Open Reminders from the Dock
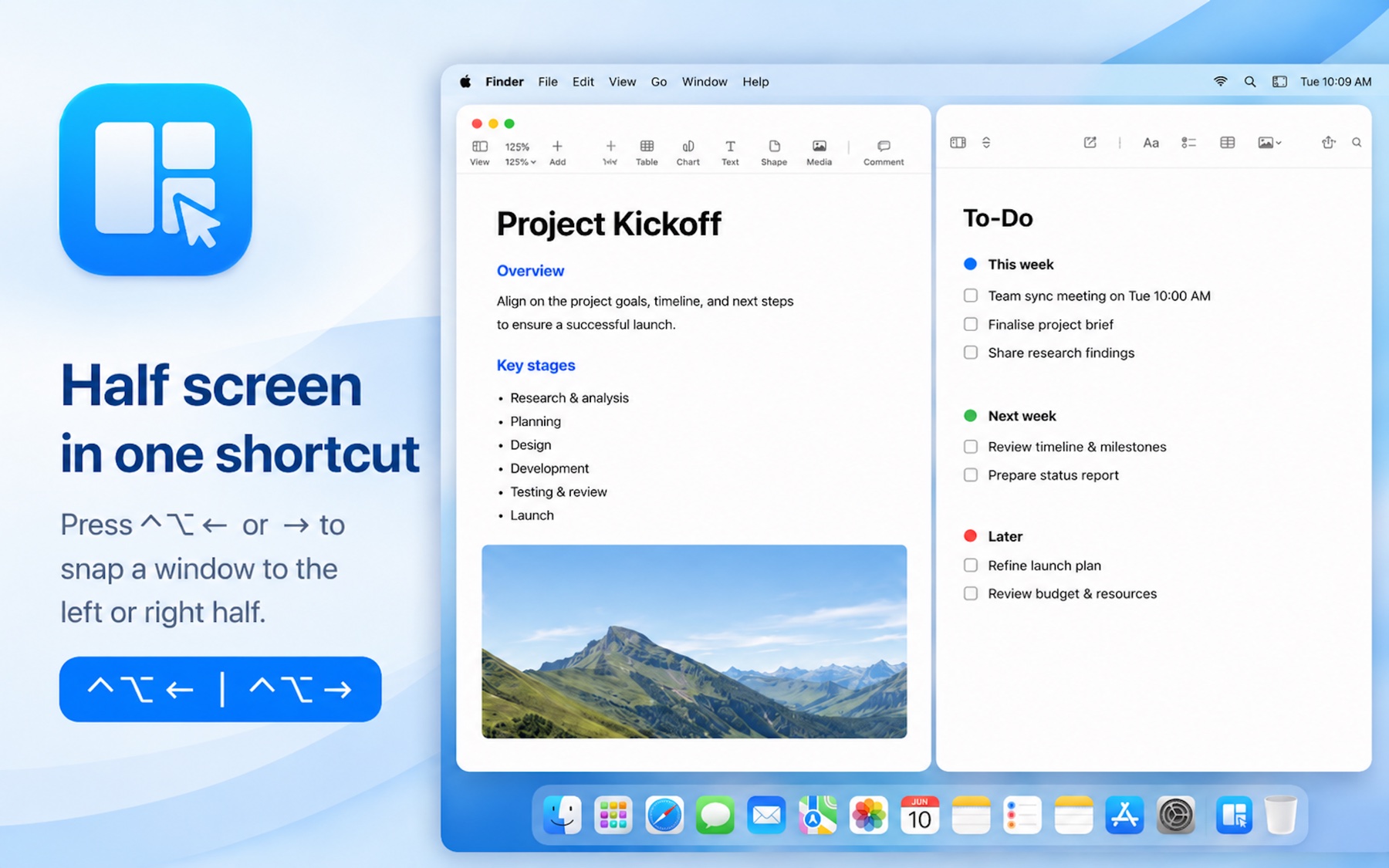 click(x=1022, y=815)
